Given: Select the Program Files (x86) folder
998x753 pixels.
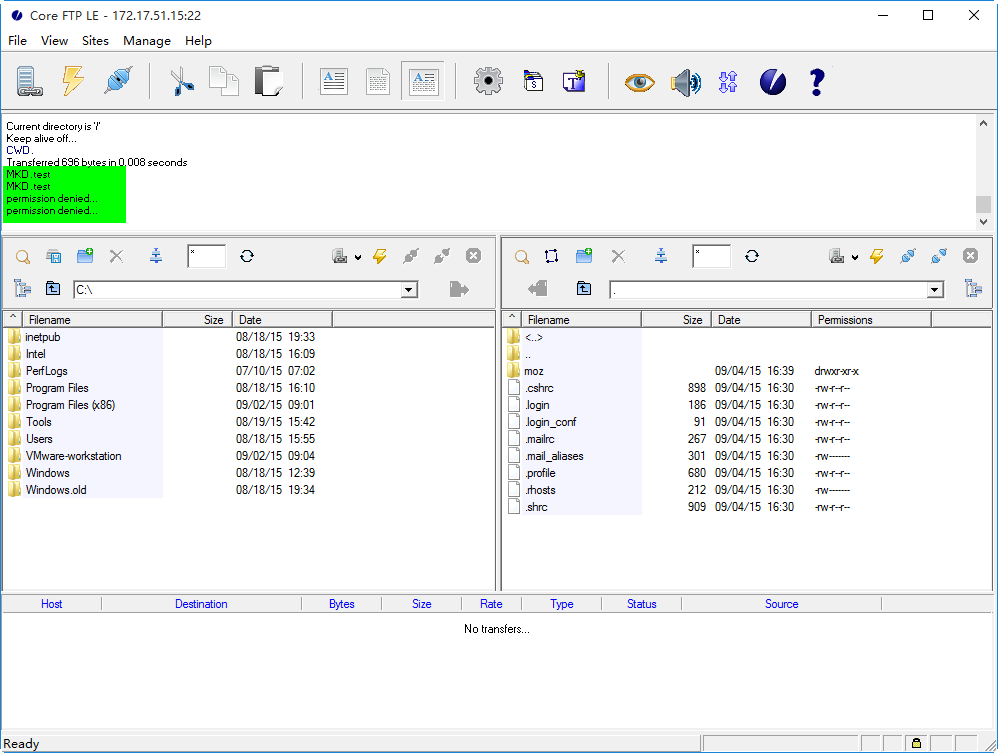Looking at the screenshot, I should click(x=70, y=405).
